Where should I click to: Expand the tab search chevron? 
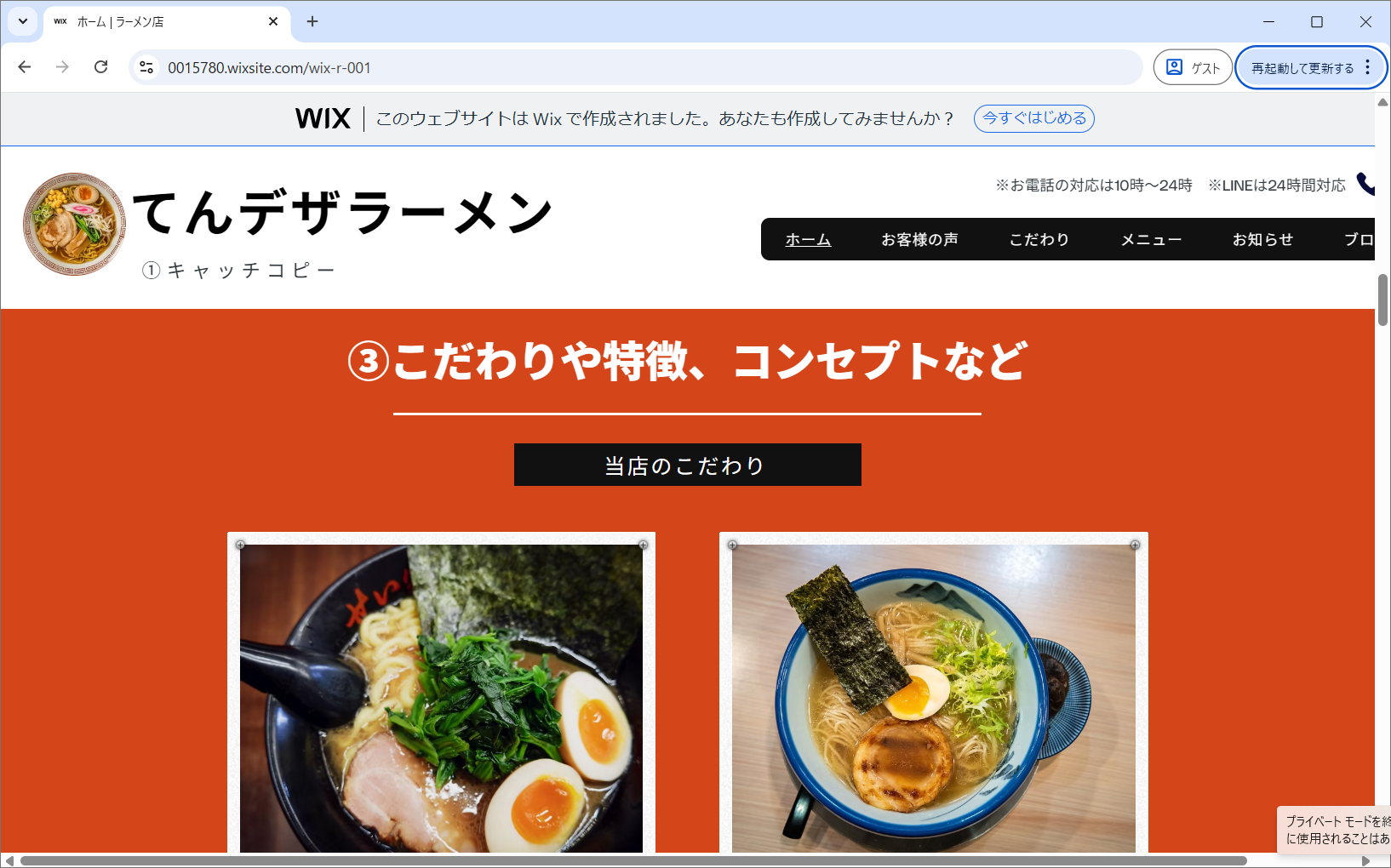tap(23, 21)
